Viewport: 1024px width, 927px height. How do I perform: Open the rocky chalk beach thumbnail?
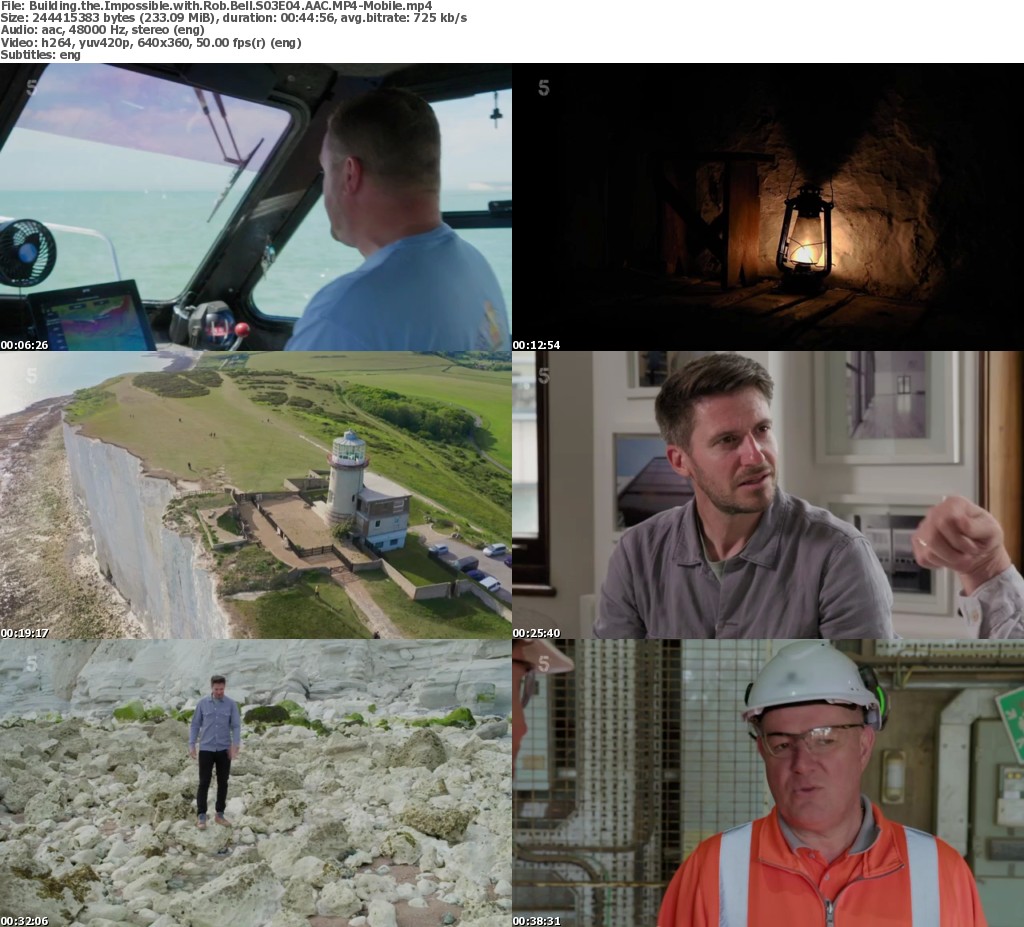tap(256, 783)
